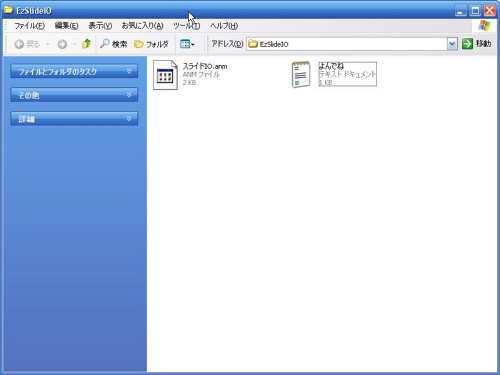Go up one folder level icon
The width and height of the screenshot is (500, 375).
(x=86, y=44)
